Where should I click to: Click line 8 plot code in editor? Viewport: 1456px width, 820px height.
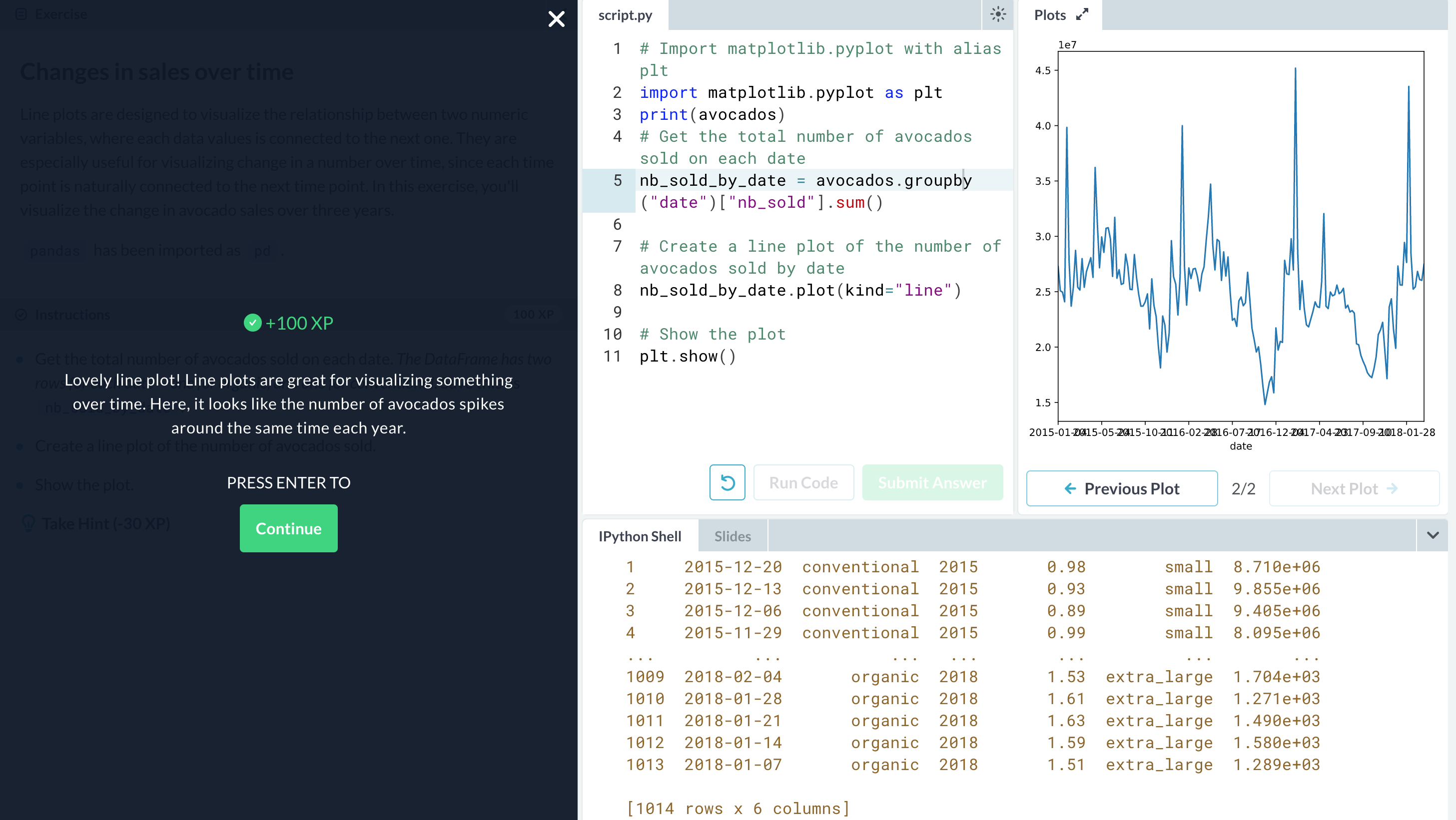point(799,290)
